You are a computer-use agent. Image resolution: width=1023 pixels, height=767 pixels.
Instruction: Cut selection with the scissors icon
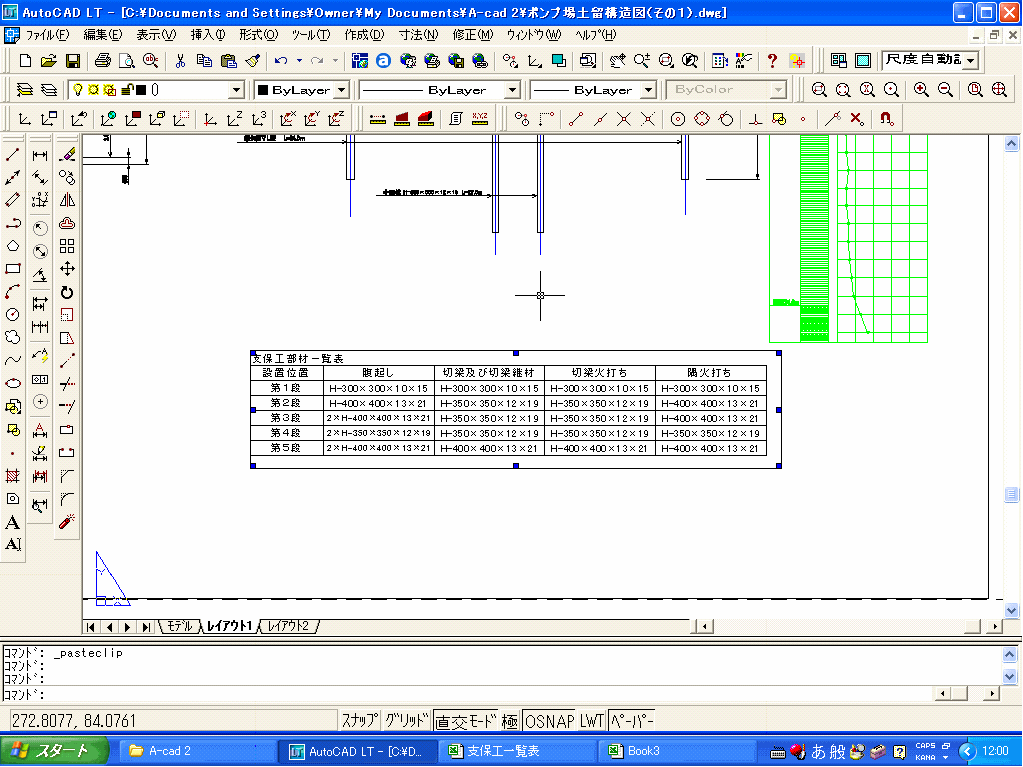pos(180,61)
